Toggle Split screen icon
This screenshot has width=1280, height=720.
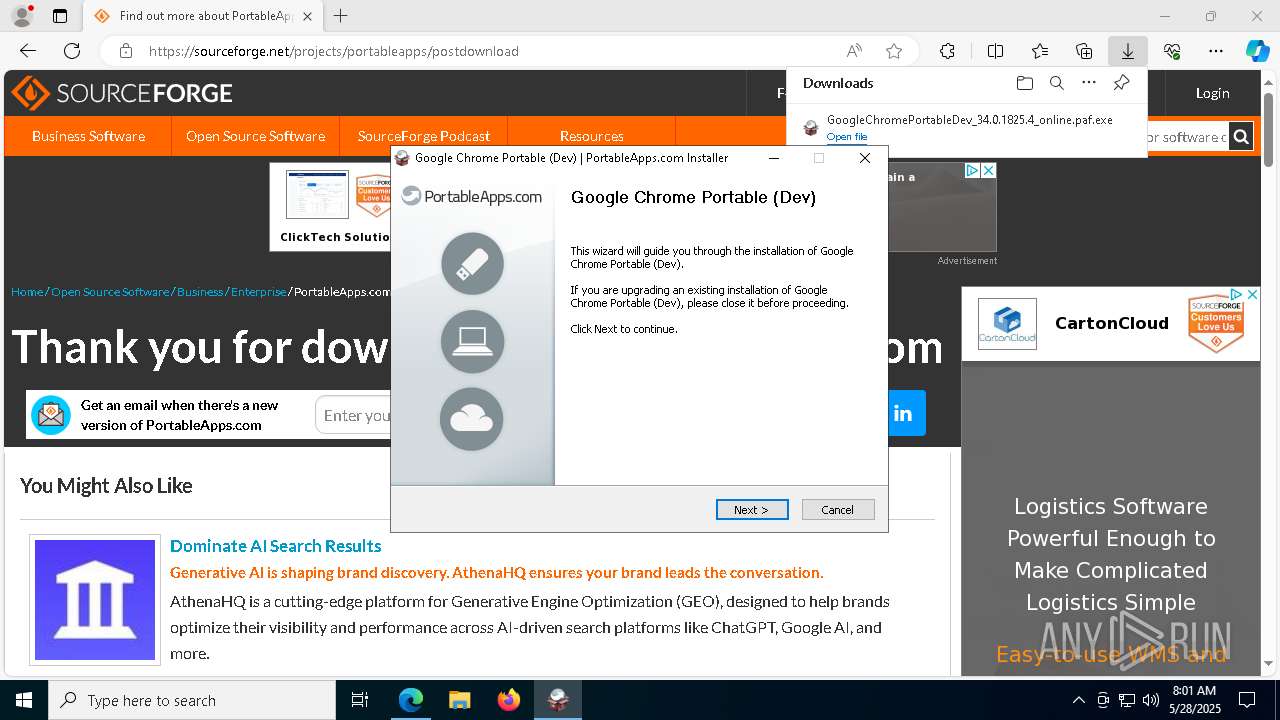click(995, 51)
